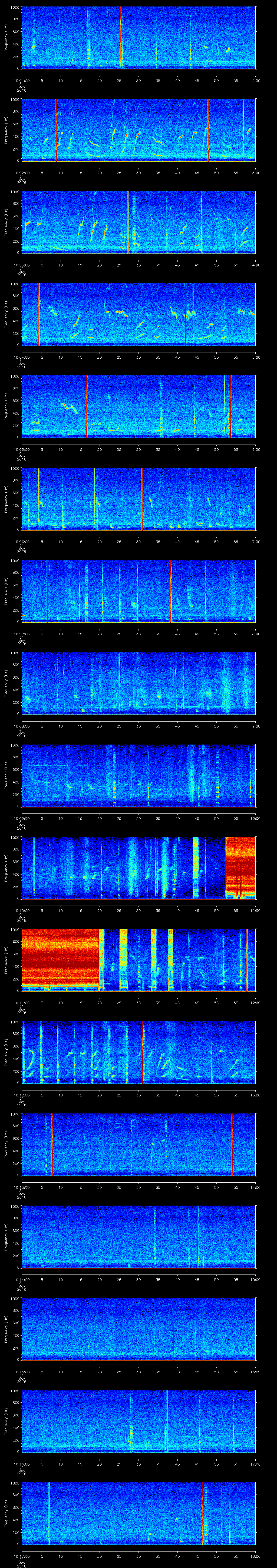The width and height of the screenshot is (277, 1568).
Task: Click the '9:00' end time label
Action: [256, 726]
